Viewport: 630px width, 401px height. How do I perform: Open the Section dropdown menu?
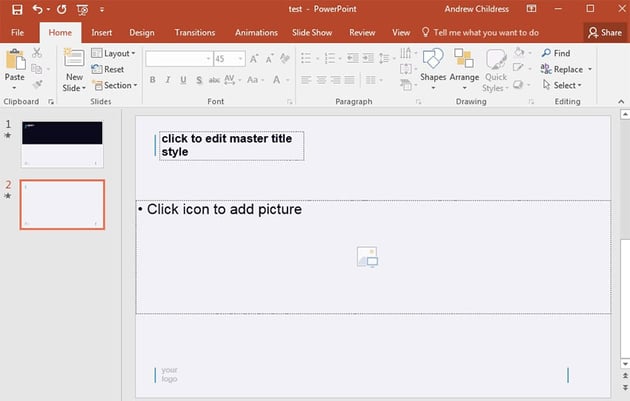(x=115, y=86)
